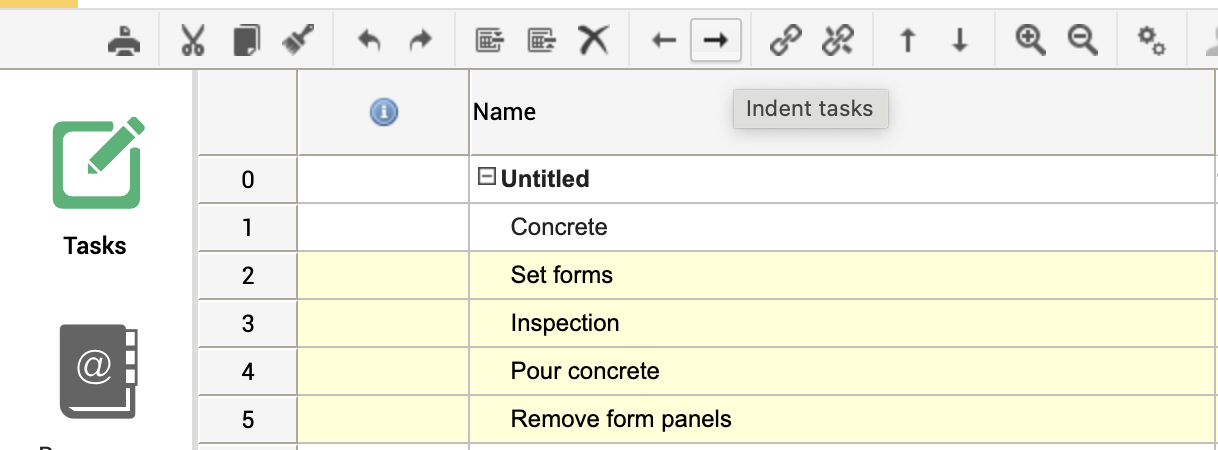Open the Resources address book view
The image size is (1218, 450).
[96, 371]
